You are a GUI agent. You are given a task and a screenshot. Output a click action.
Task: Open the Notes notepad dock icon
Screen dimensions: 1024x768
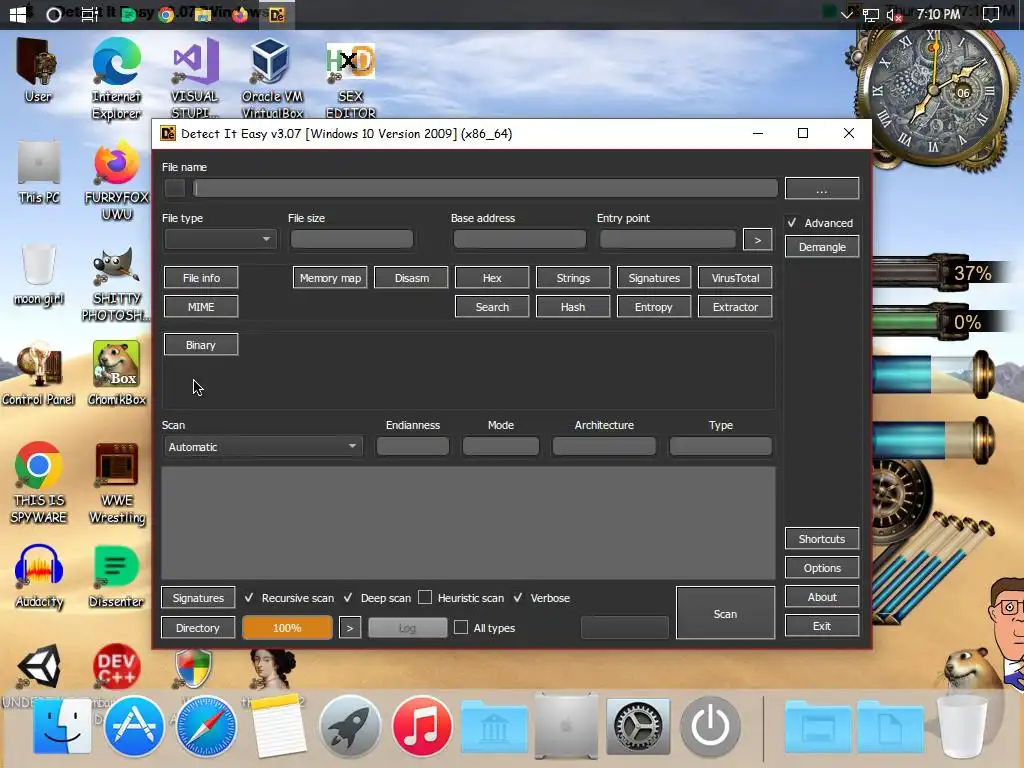(x=278, y=726)
